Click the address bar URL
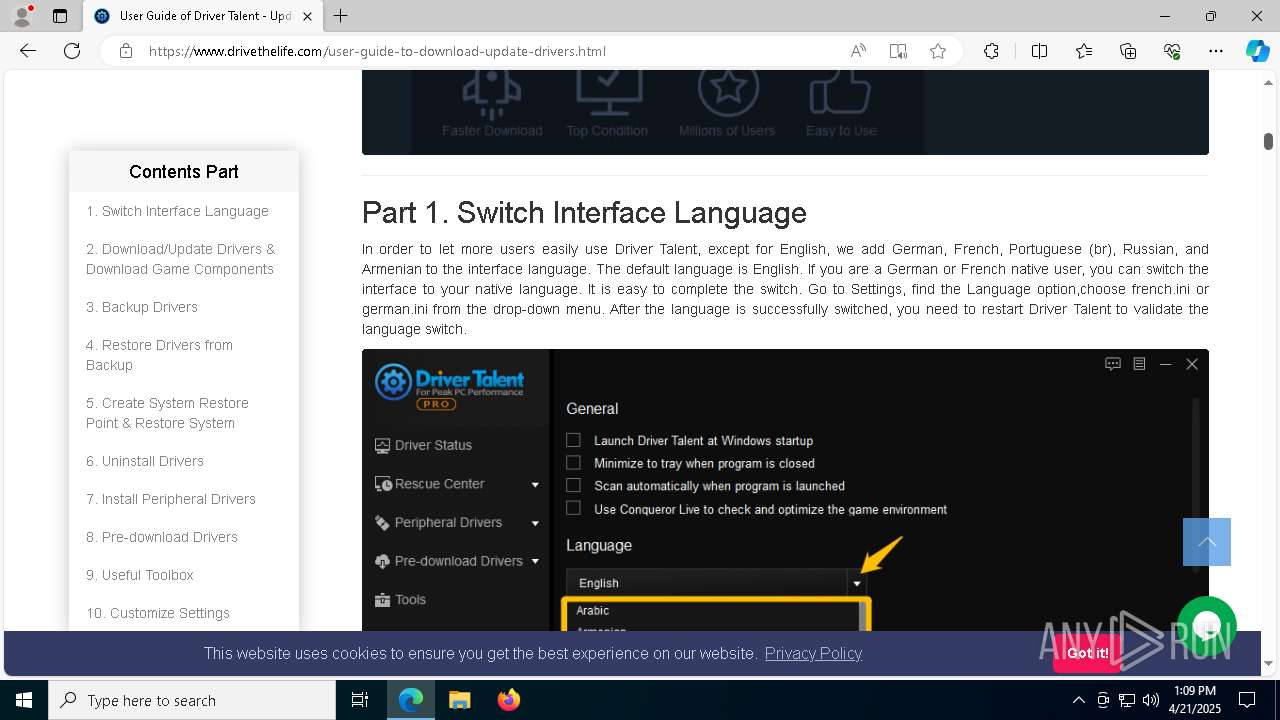 (x=377, y=51)
